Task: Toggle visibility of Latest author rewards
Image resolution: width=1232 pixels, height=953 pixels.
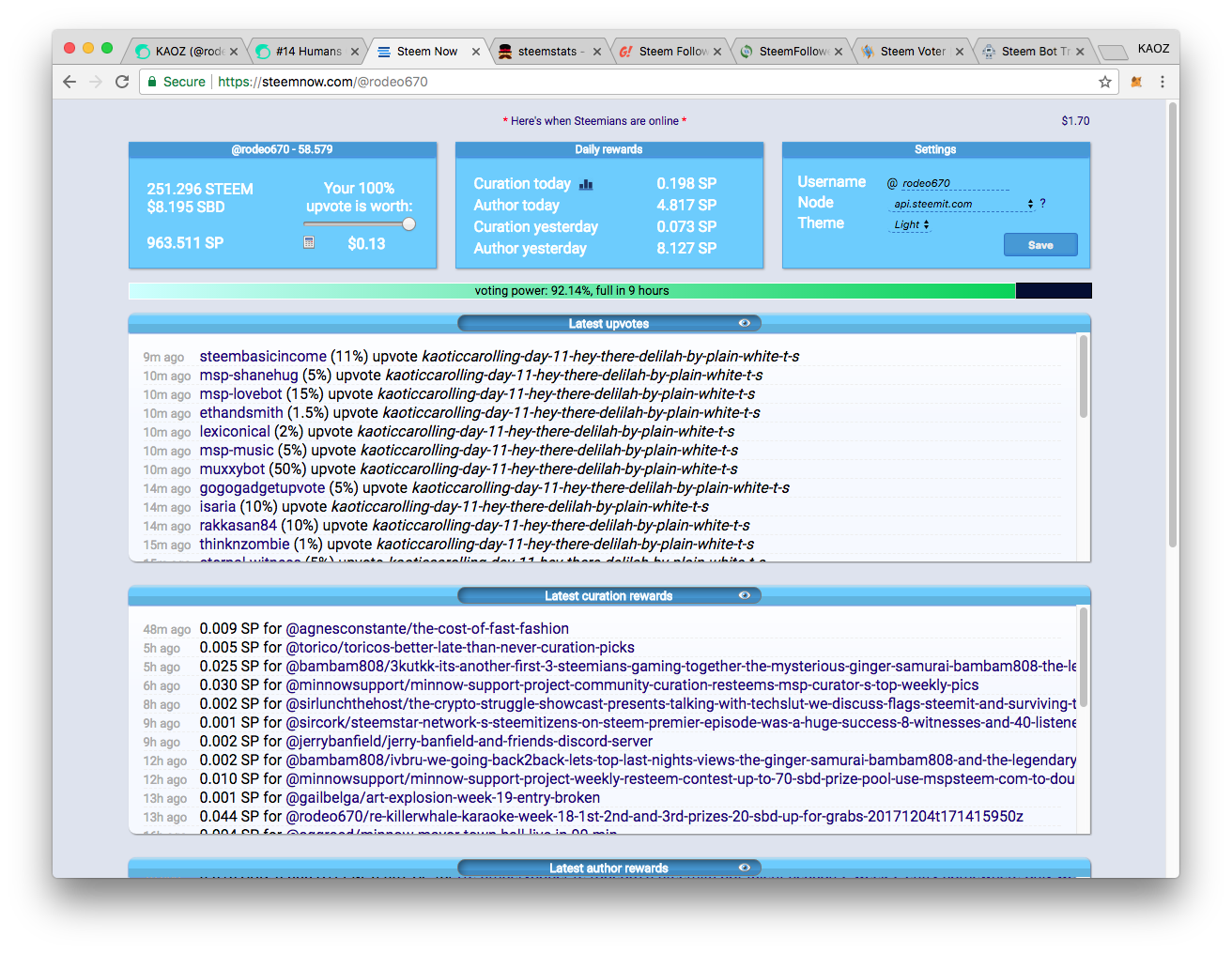Action: pos(745,868)
